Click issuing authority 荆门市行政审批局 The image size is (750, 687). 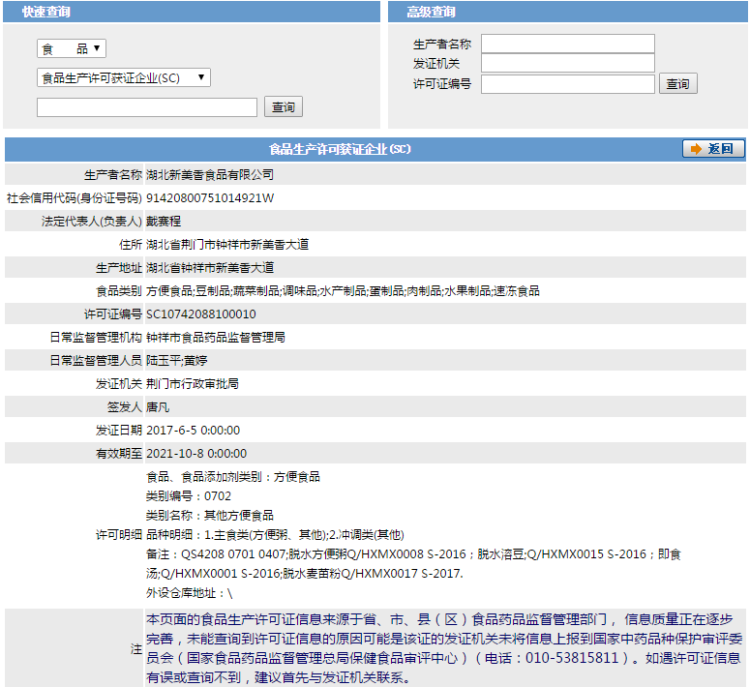pyautogui.click(x=192, y=384)
